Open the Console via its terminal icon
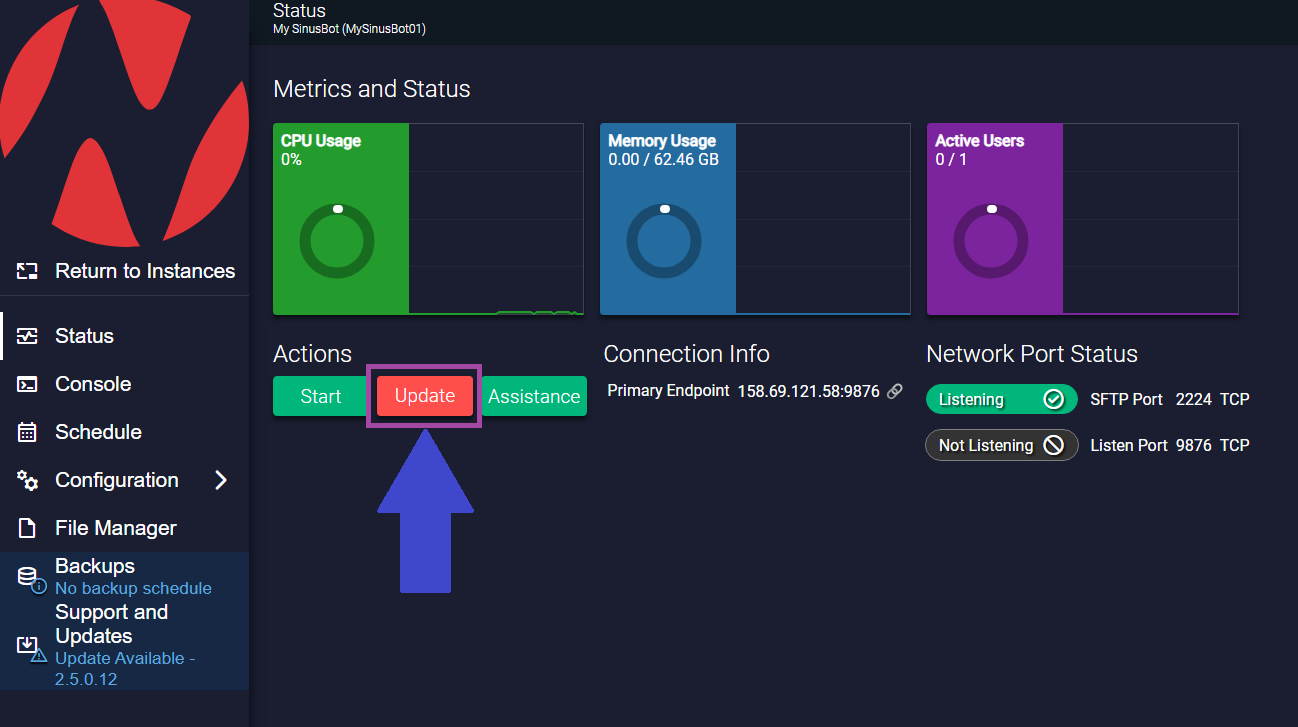The height and width of the screenshot is (727, 1298). pos(28,383)
